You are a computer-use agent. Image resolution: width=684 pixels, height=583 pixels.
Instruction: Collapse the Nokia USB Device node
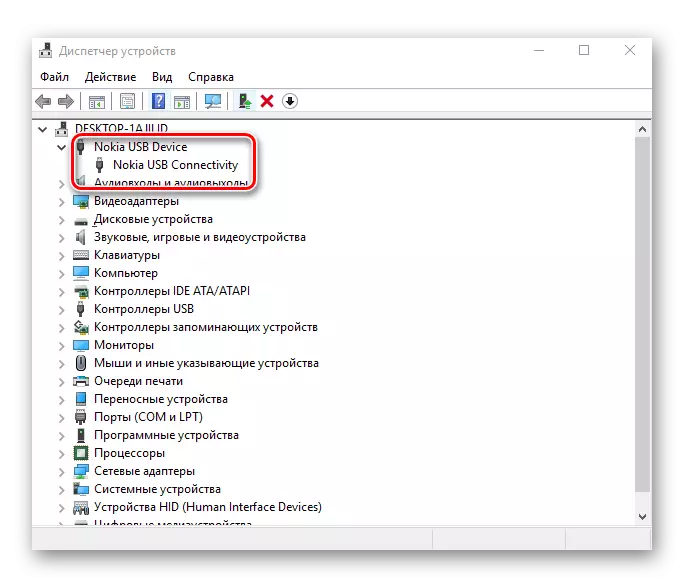(x=62, y=147)
